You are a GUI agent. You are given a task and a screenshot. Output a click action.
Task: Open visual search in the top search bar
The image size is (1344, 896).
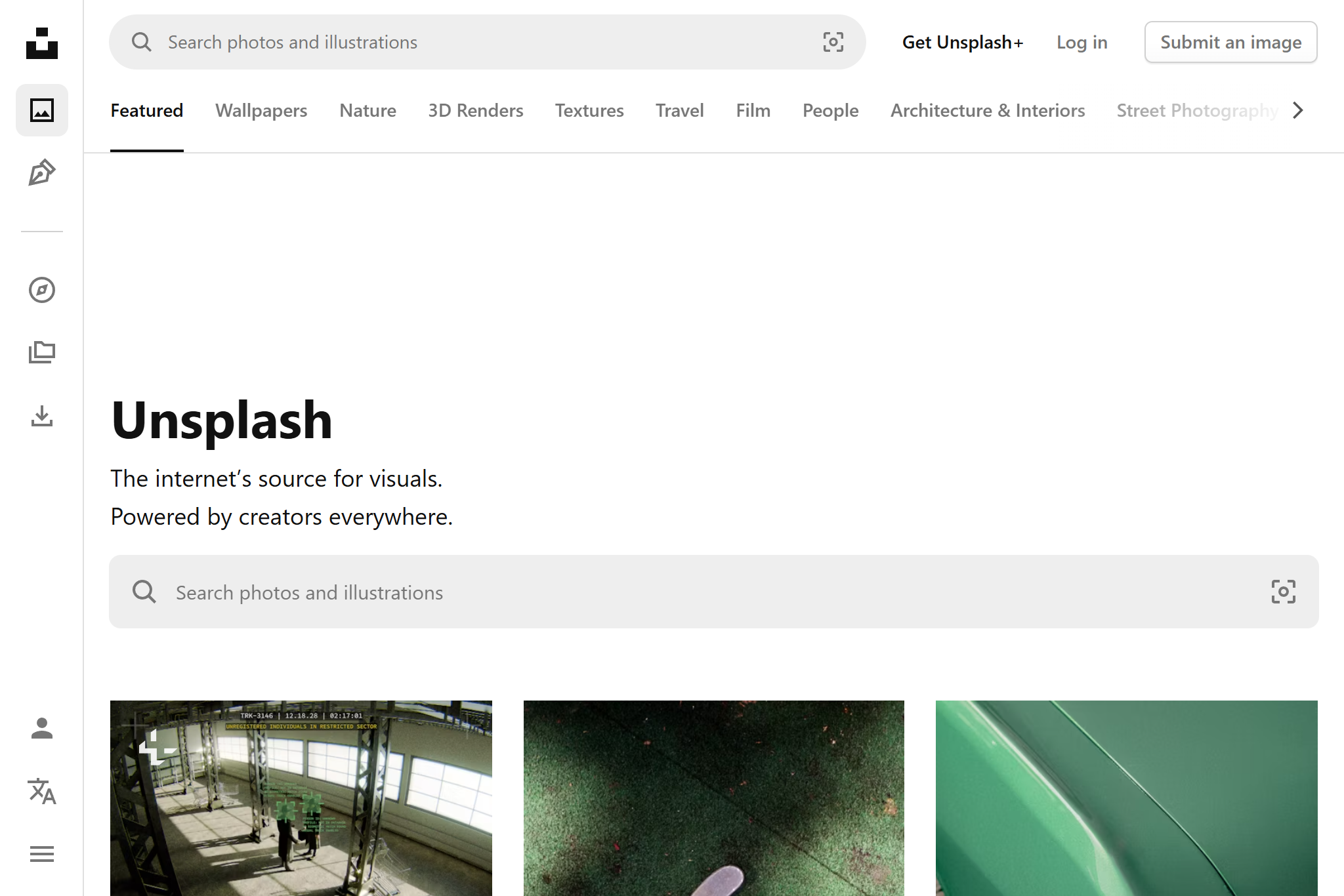(833, 41)
